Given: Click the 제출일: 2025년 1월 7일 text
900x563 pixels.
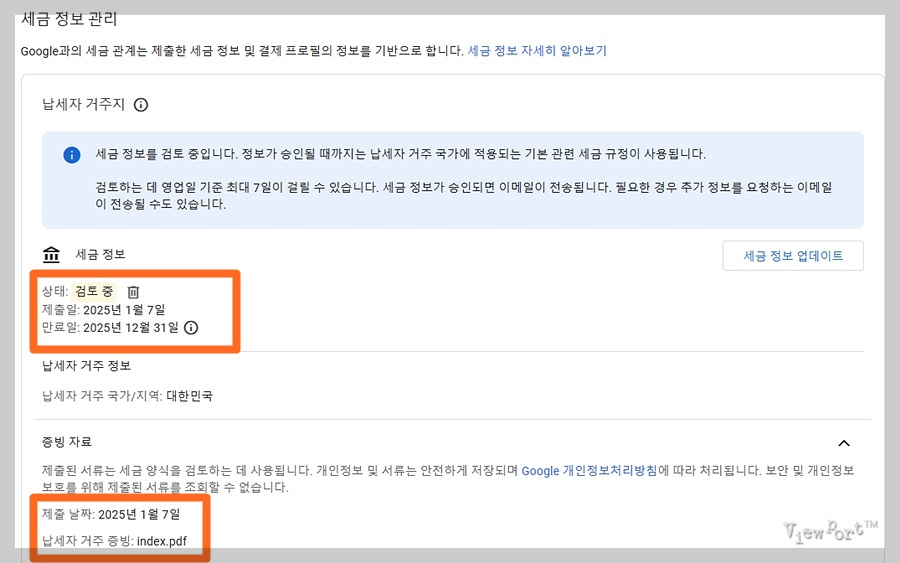Looking at the screenshot, I should click(x=103, y=310).
